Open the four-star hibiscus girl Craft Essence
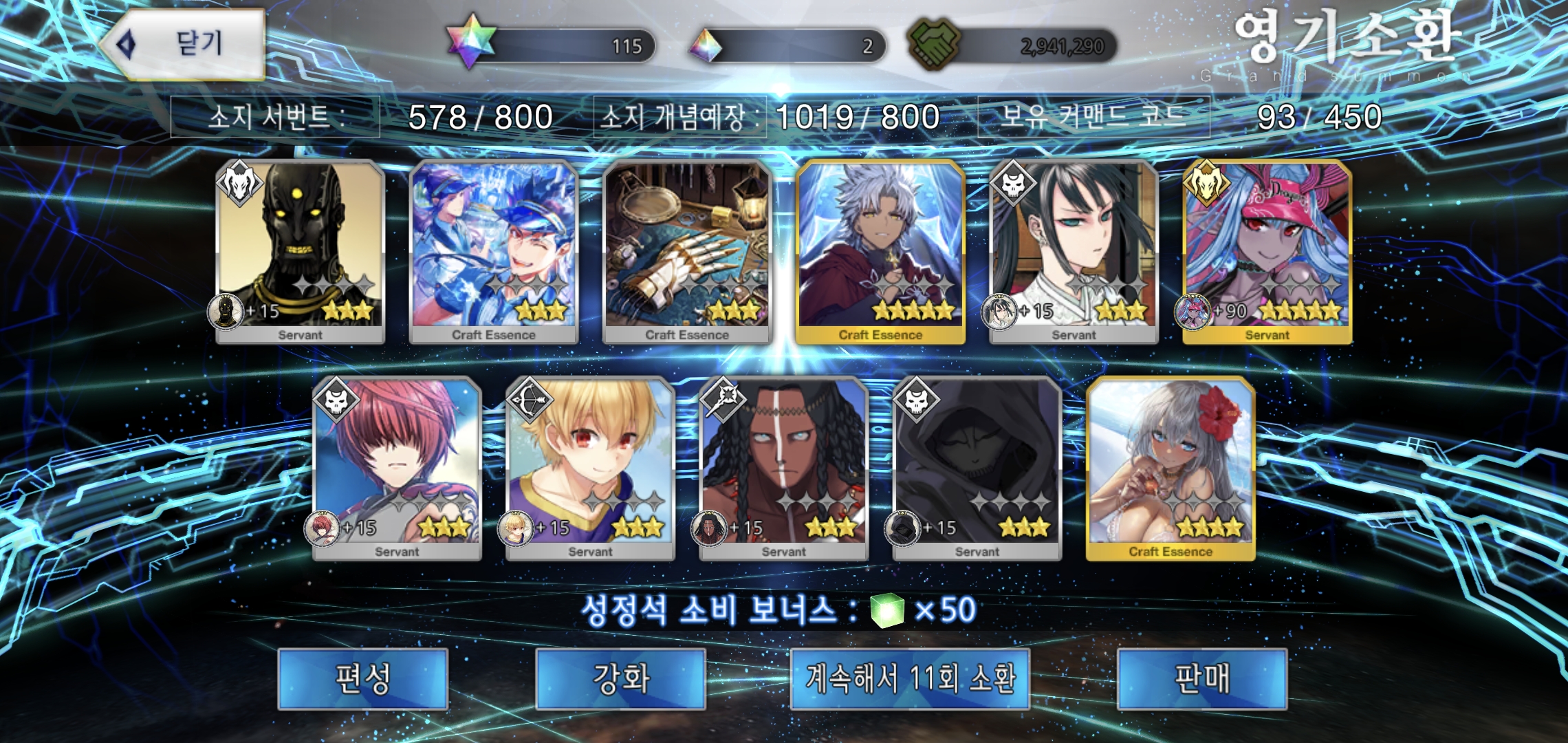1568x743 pixels. 1170,469
